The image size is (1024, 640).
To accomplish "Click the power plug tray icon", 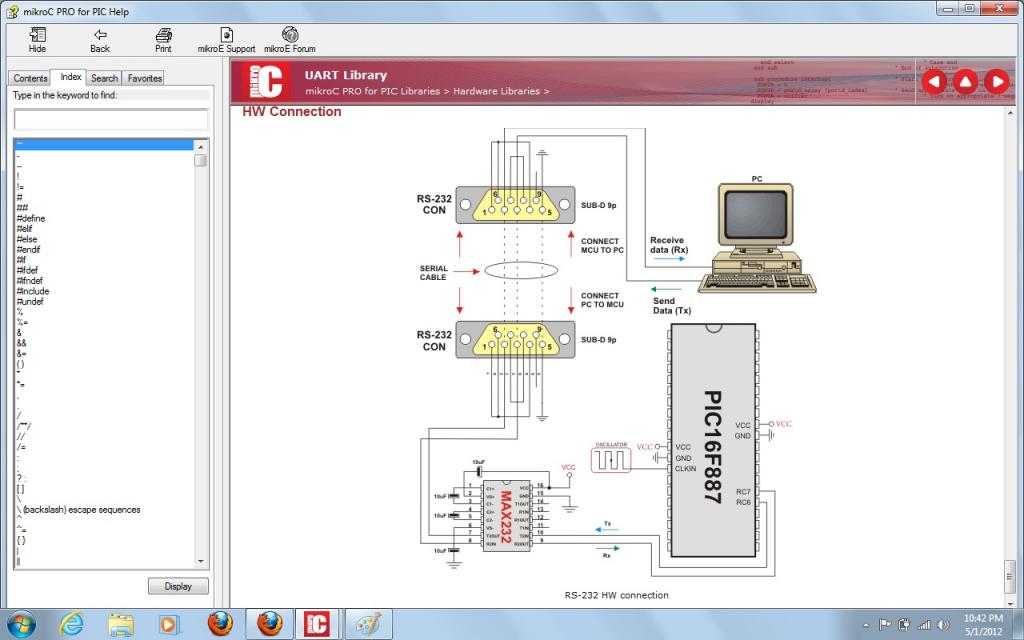I will coord(904,625).
